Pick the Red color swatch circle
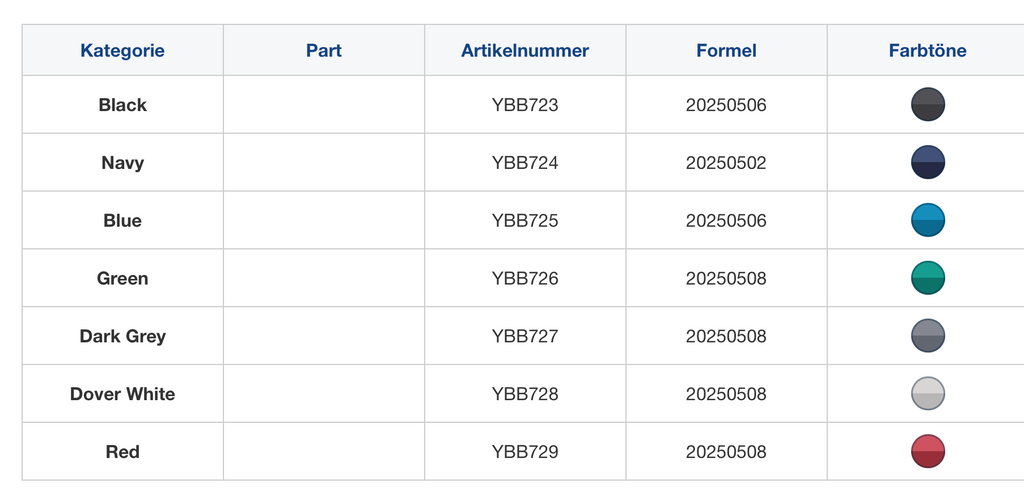Viewport: 1024px width, 492px height. click(x=928, y=452)
